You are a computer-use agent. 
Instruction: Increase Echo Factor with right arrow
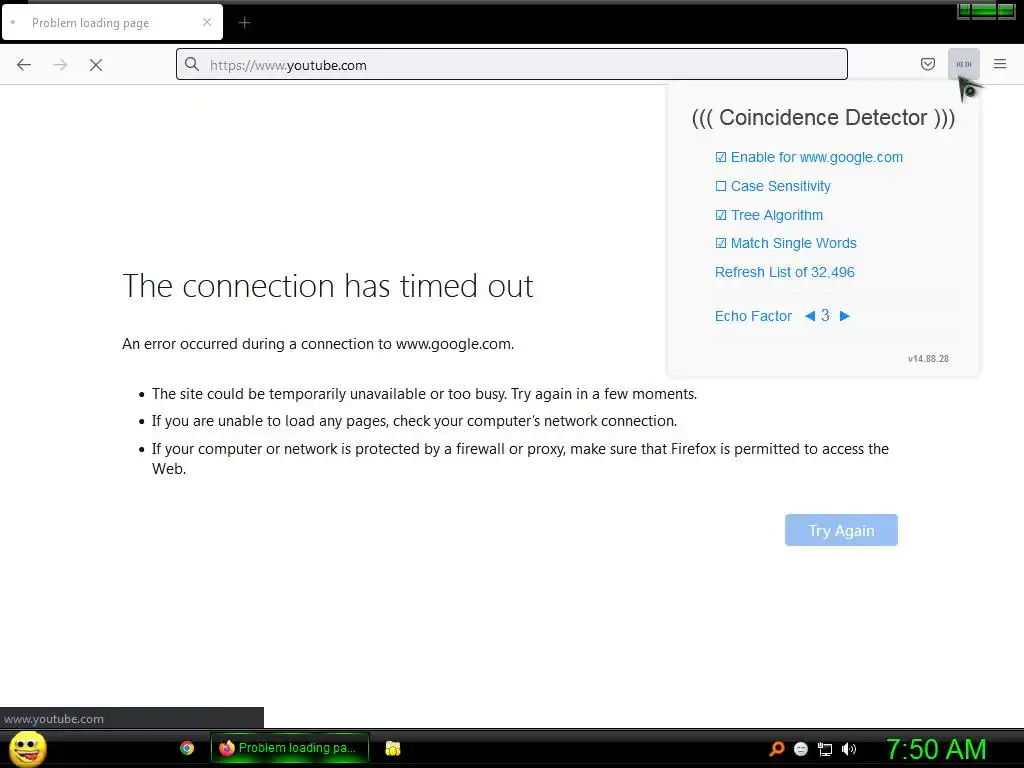tap(844, 316)
